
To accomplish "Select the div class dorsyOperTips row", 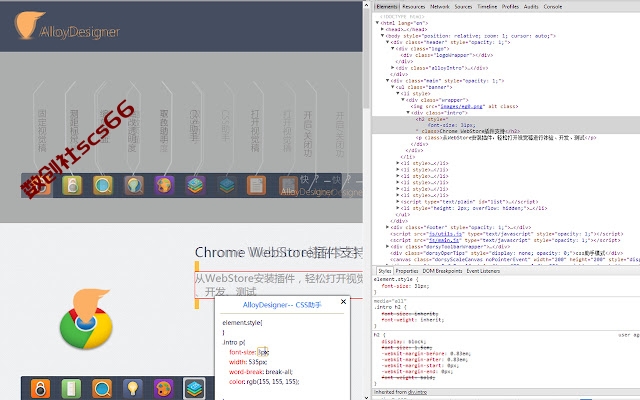I will (x=506, y=253).
